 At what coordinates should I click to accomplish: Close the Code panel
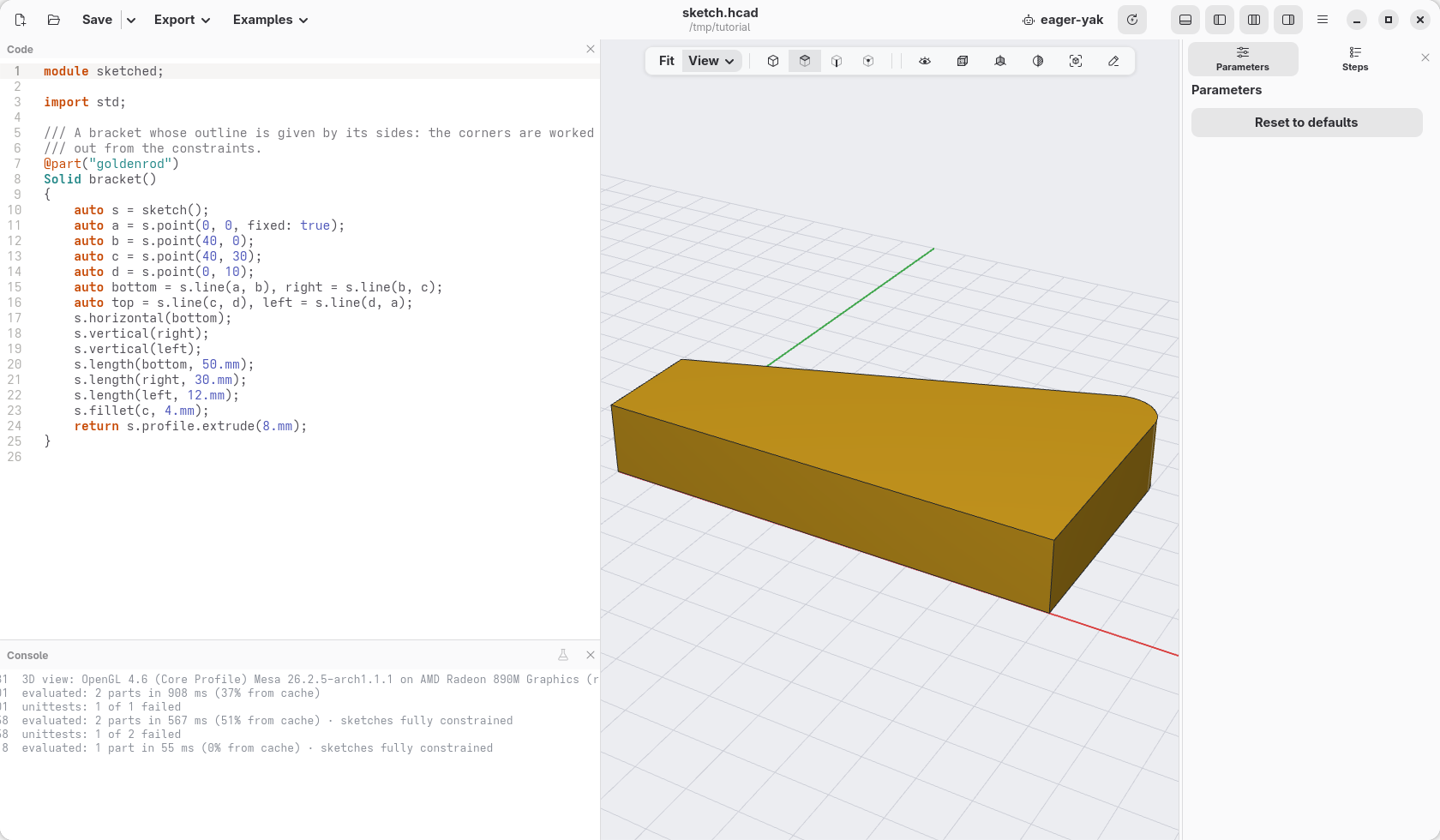591,49
